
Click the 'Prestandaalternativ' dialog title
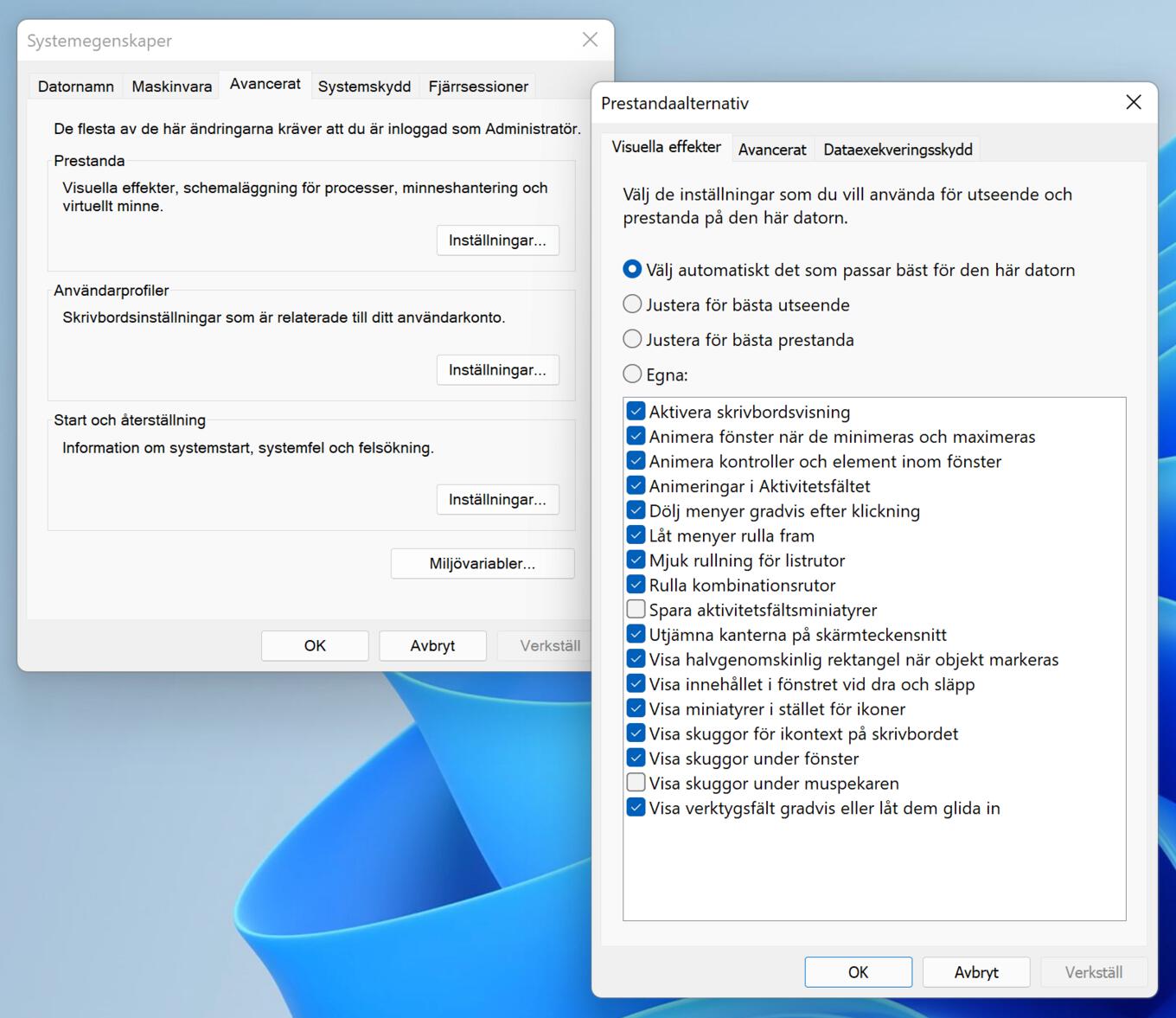(x=674, y=104)
